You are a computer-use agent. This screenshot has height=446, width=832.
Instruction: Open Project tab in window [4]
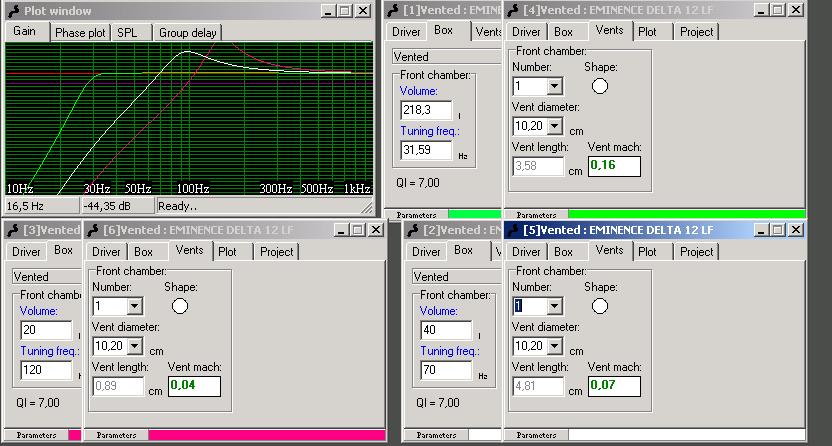coord(697,32)
